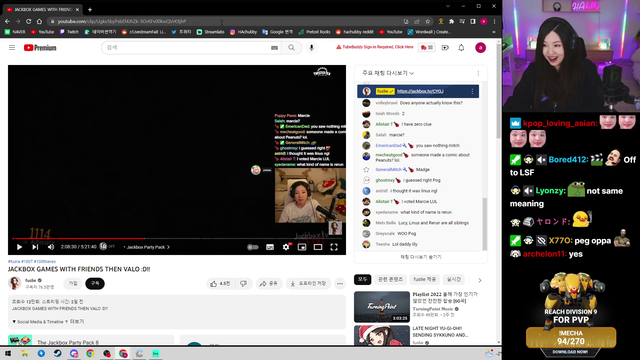Click the join membership button
This screenshot has height=360, width=640.
(x=73, y=283)
